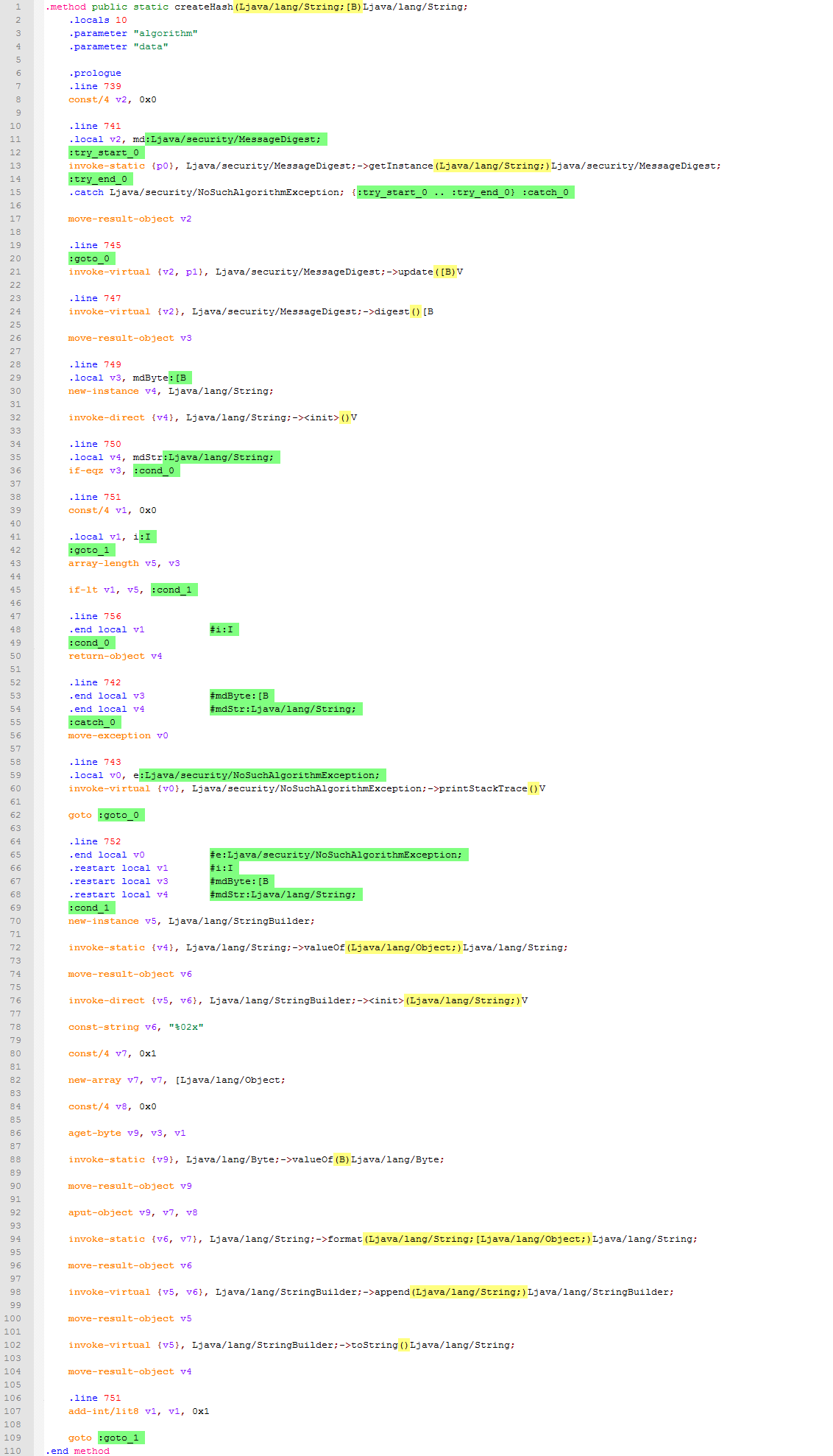
Task: Click the ".end local v0" directive
Action: coord(107,855)
